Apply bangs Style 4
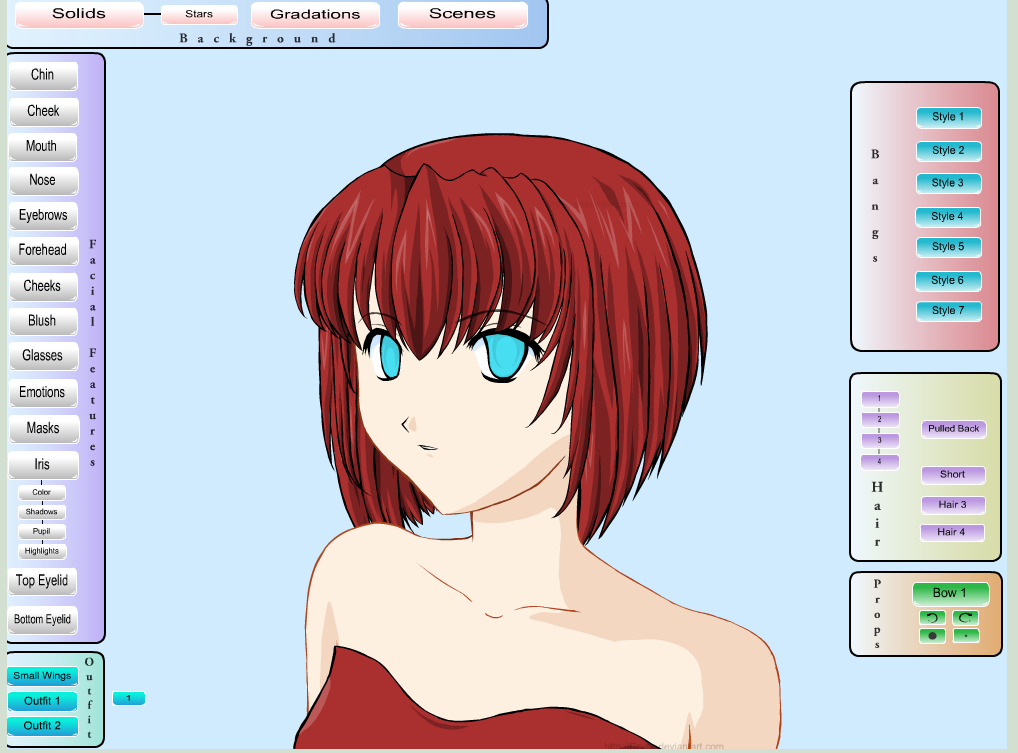This screenshot has height=753, width=1018. point(948,217)
